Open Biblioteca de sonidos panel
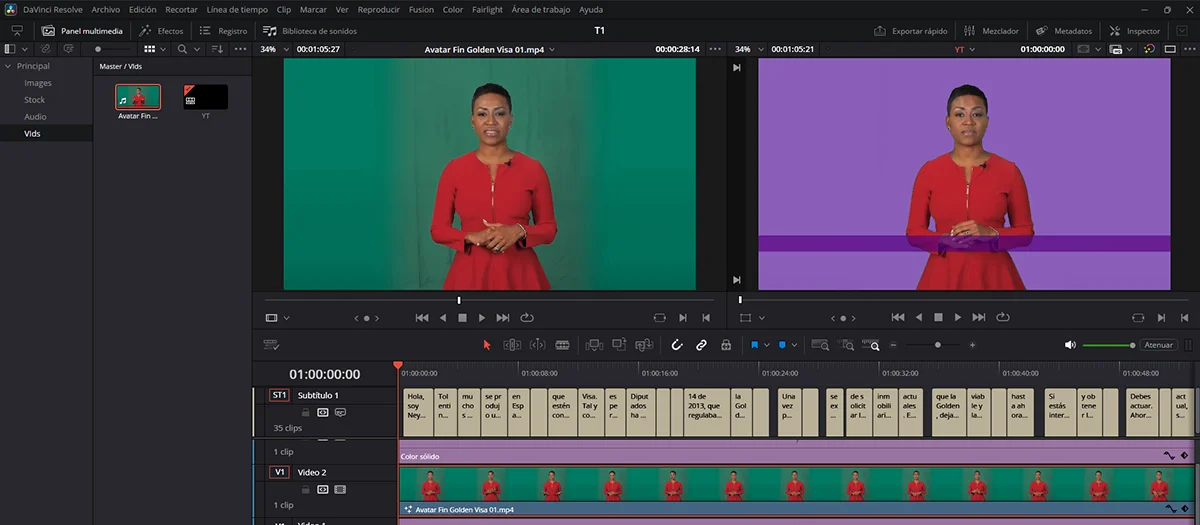1200x525 pixels. [x=309, y=31]
